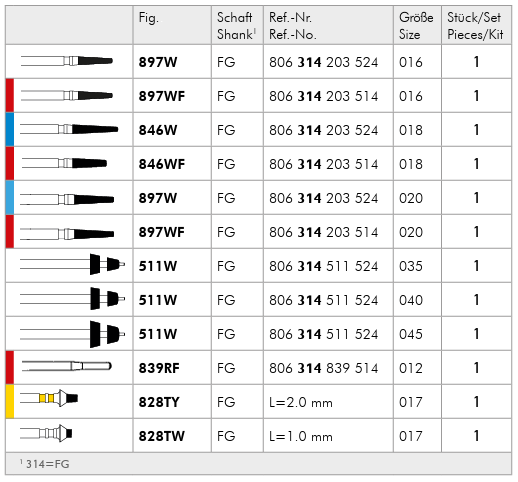Click the light blue band beside 897W size 020
The width and height of the screenshot is (518, 482).
(x=10, y=197)
